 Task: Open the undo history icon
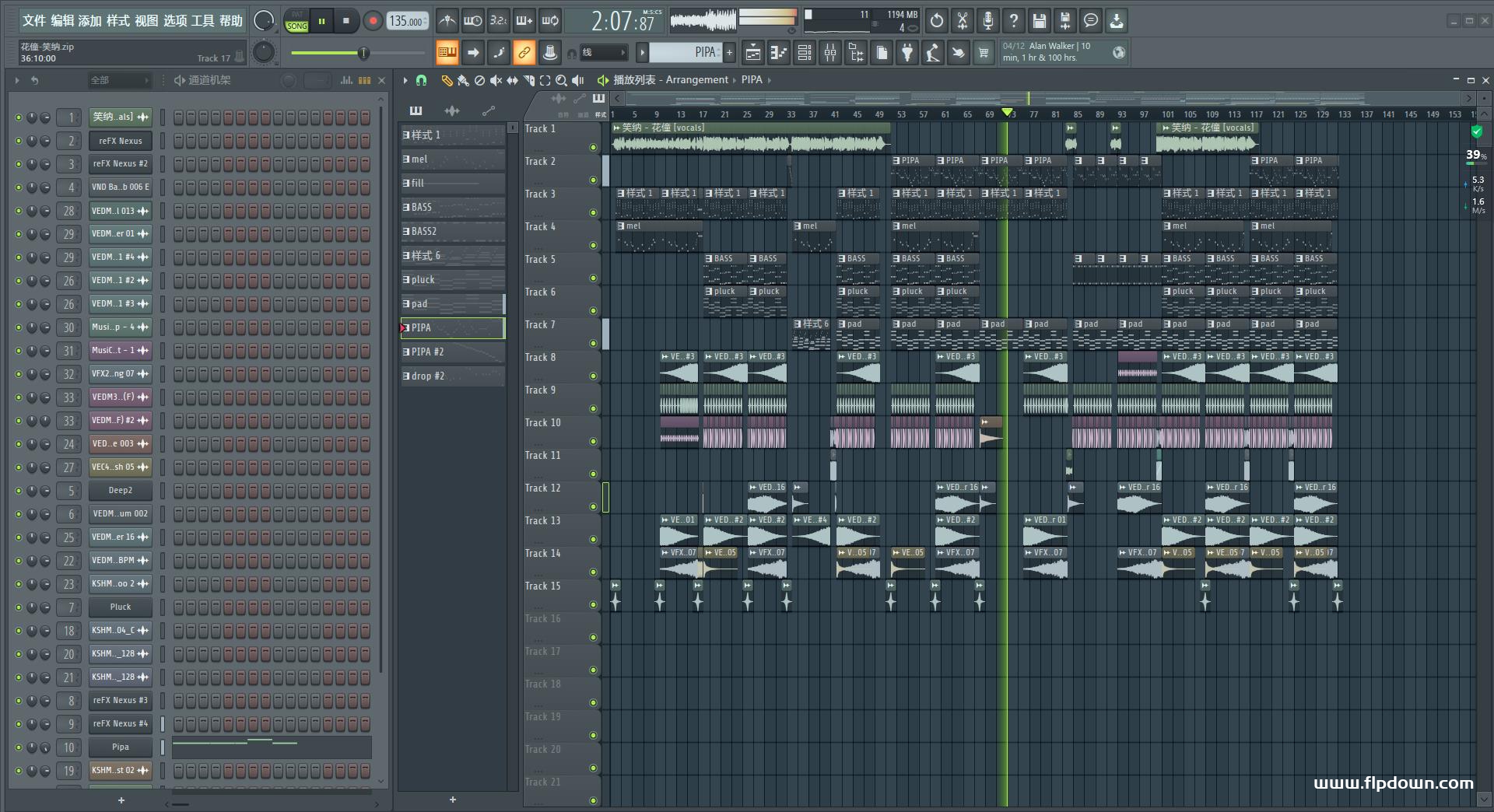[x=936, y=21]
